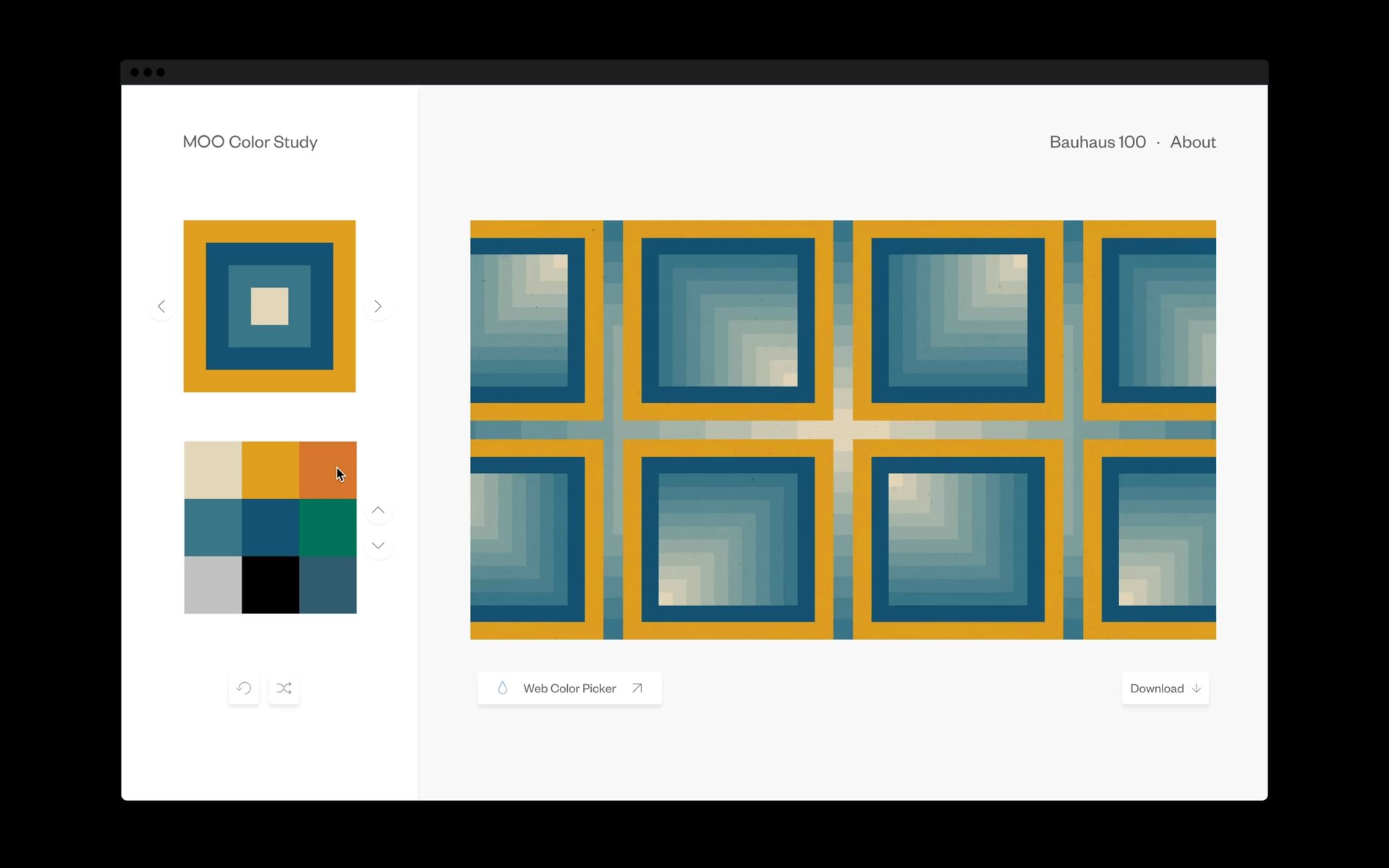Viewport: 1389px width, 868px height.
Task: Click the down chevron beside the palette
Action: [378, 545]
